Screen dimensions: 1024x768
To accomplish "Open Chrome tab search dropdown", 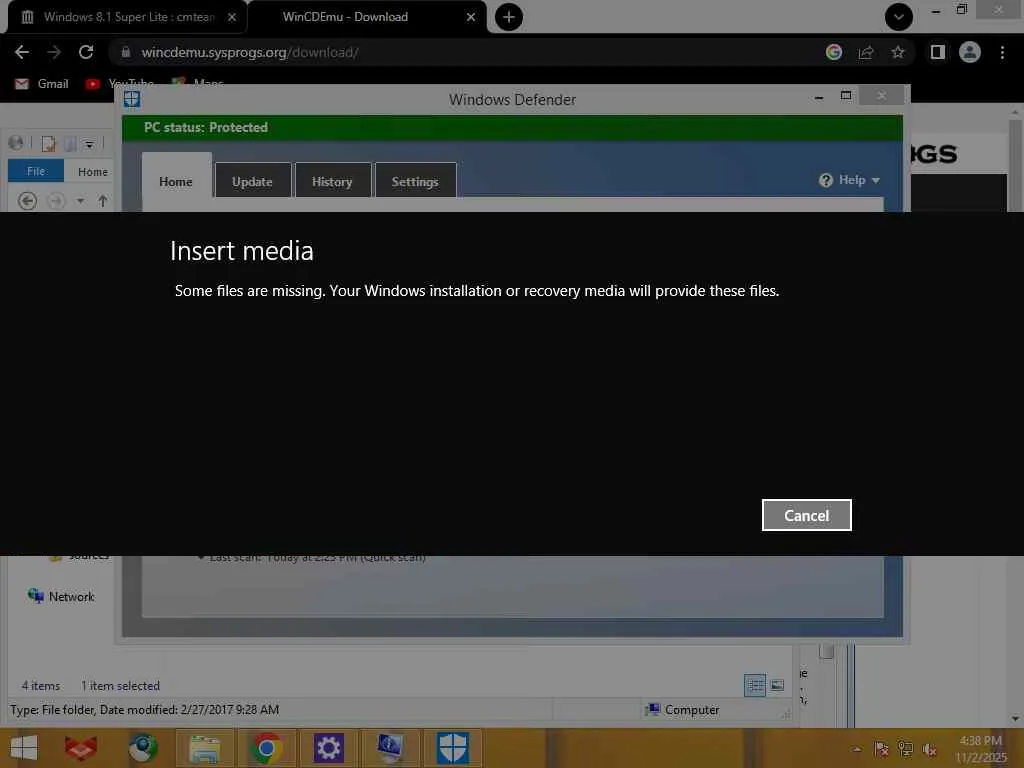I will [899, 17].
